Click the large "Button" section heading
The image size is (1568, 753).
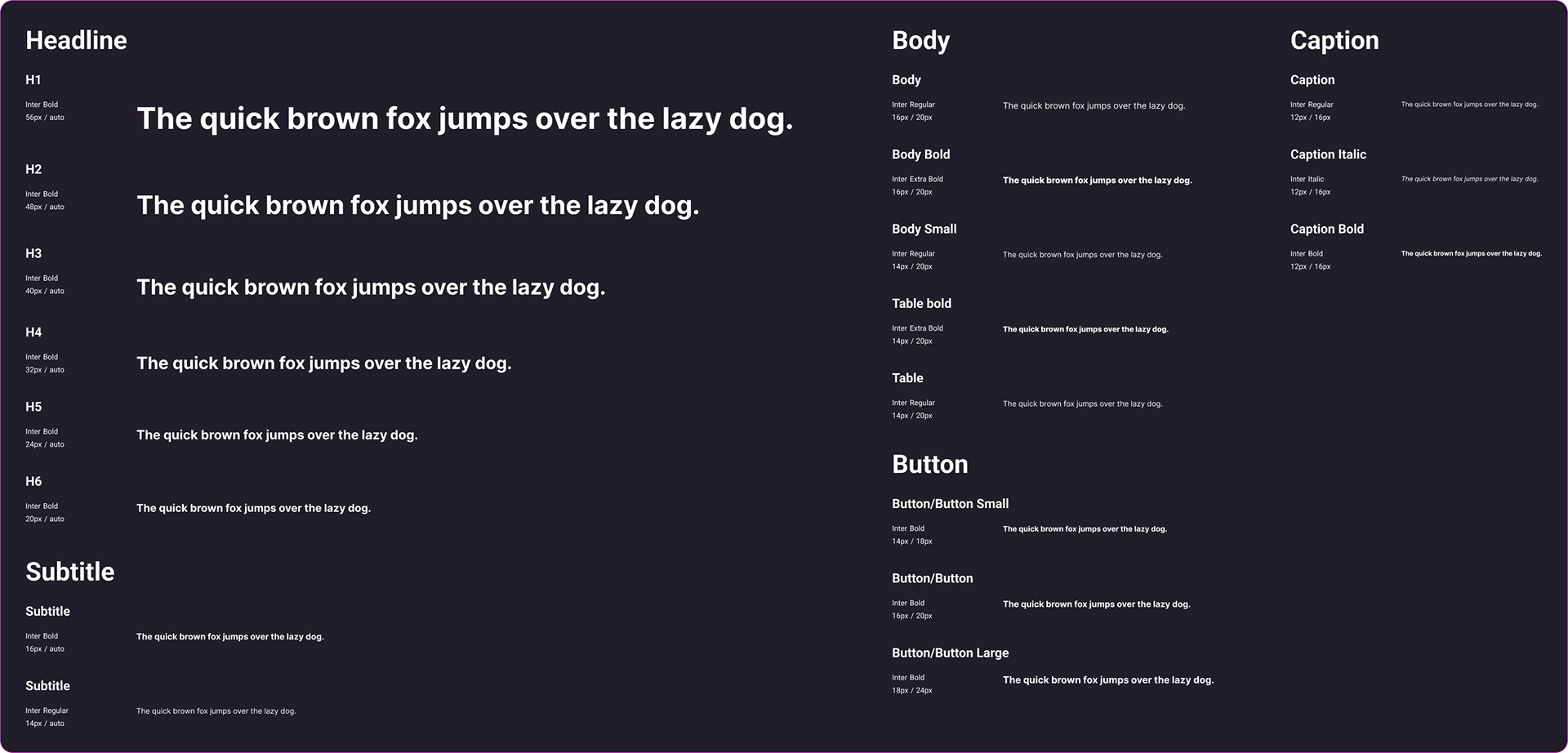[929, 465]
